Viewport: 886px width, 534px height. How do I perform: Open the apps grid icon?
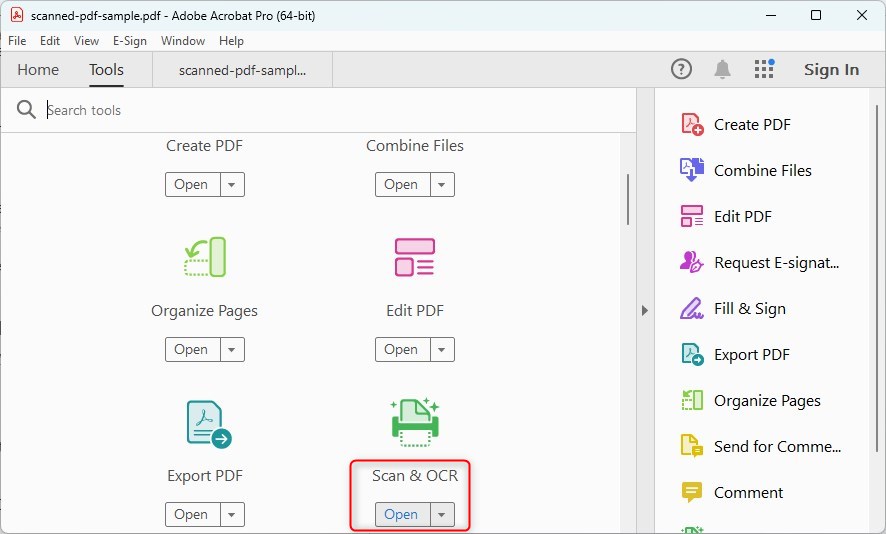[764, 69]
